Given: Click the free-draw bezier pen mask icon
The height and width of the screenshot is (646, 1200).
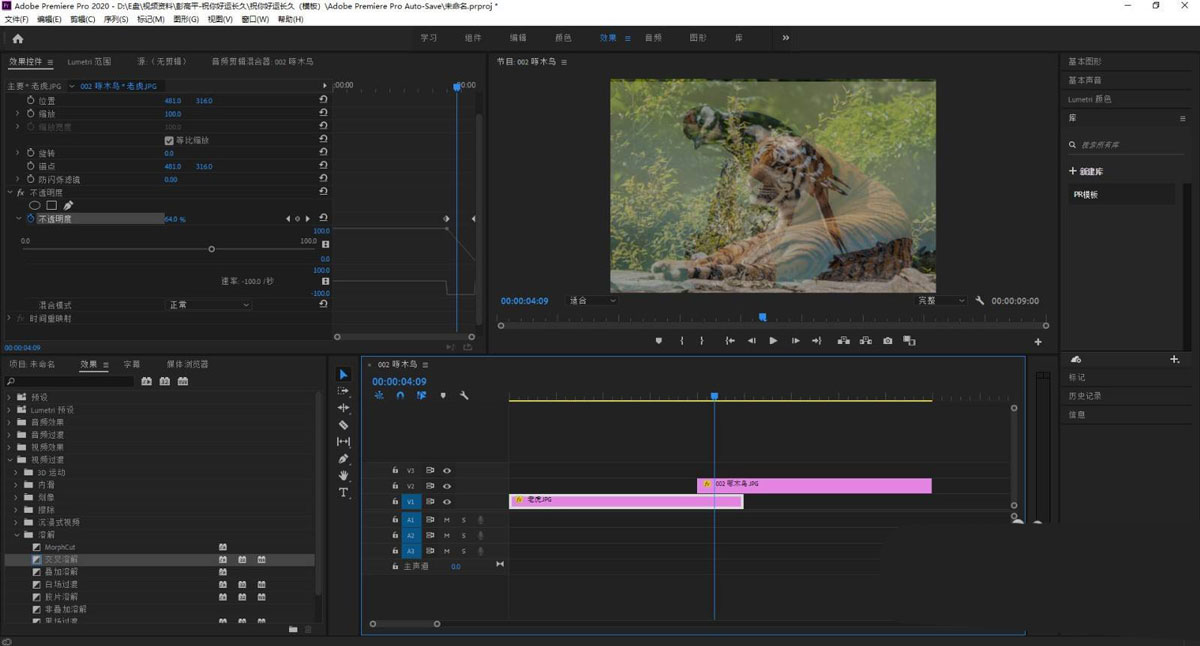Looking at the screenshot, I should (68, 205).
